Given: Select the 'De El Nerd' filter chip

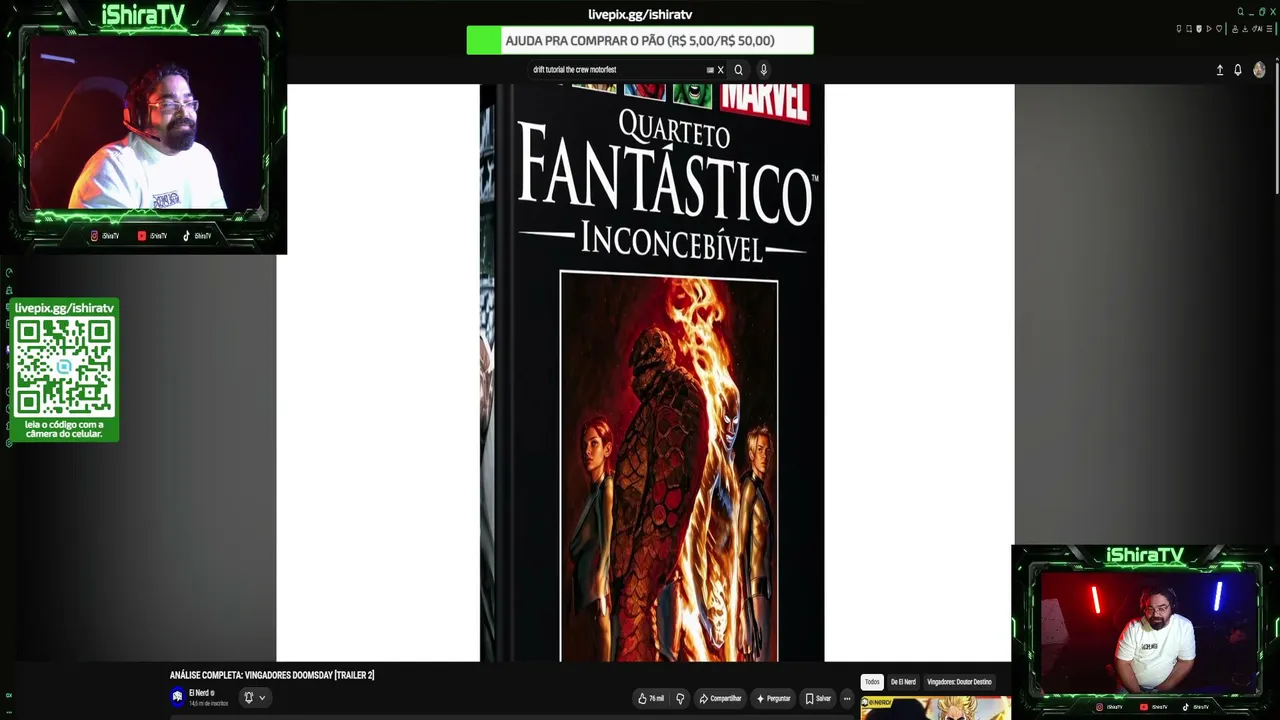Looking at the screenshot, I should tap(903, 682).
